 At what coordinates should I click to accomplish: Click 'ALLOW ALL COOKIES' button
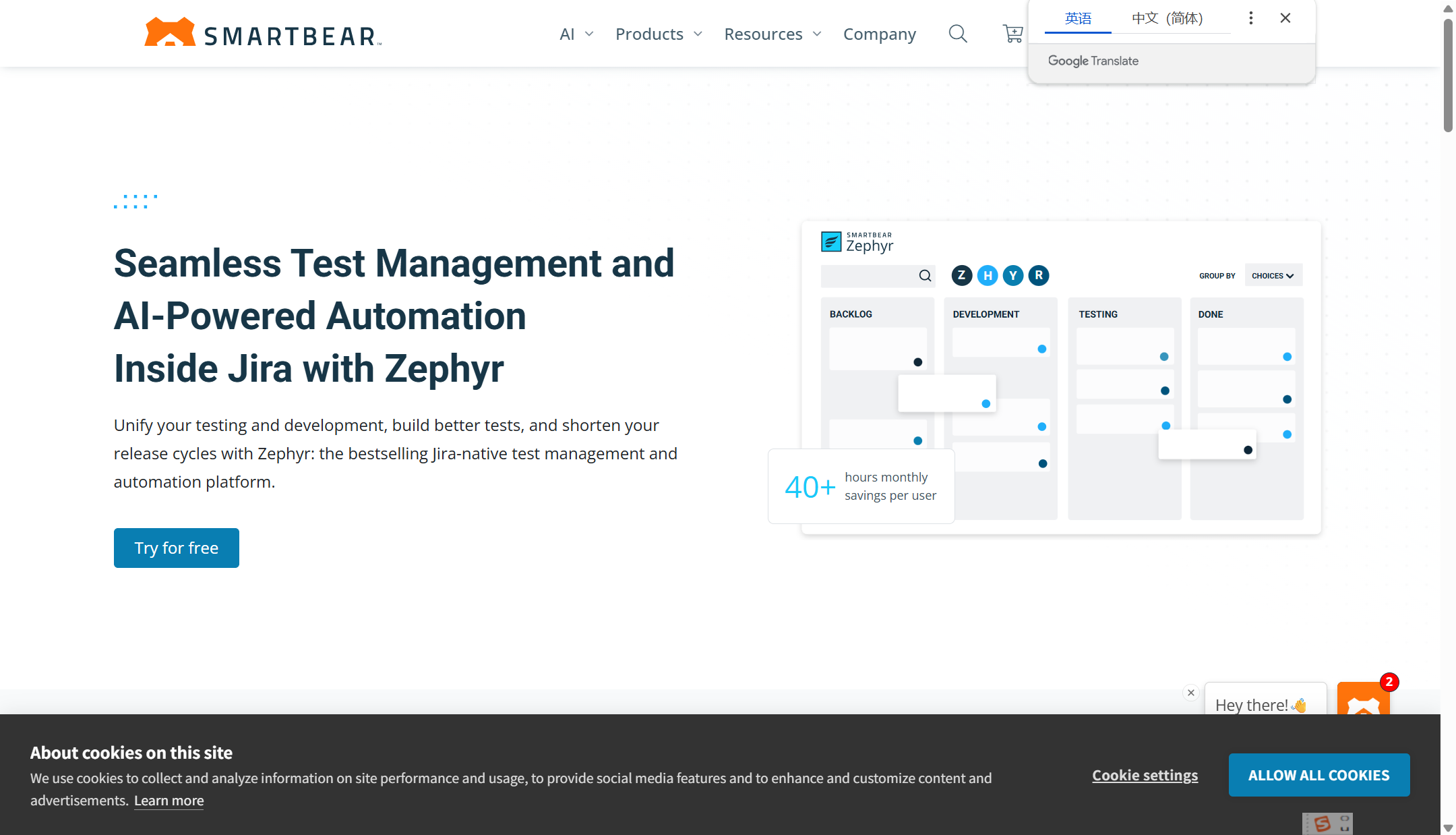pos(1318,775)
